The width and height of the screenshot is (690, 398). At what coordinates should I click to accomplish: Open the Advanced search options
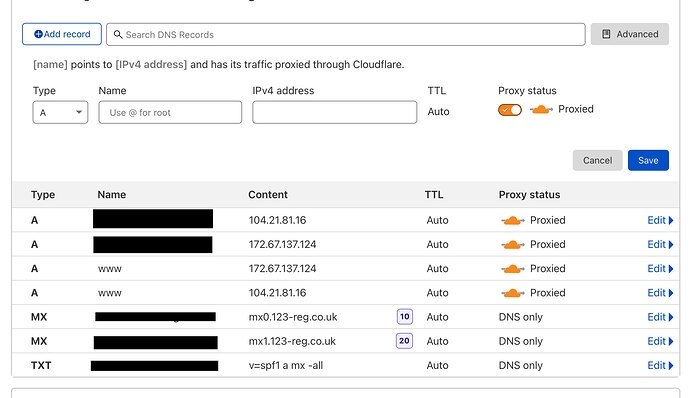[630, 34]
